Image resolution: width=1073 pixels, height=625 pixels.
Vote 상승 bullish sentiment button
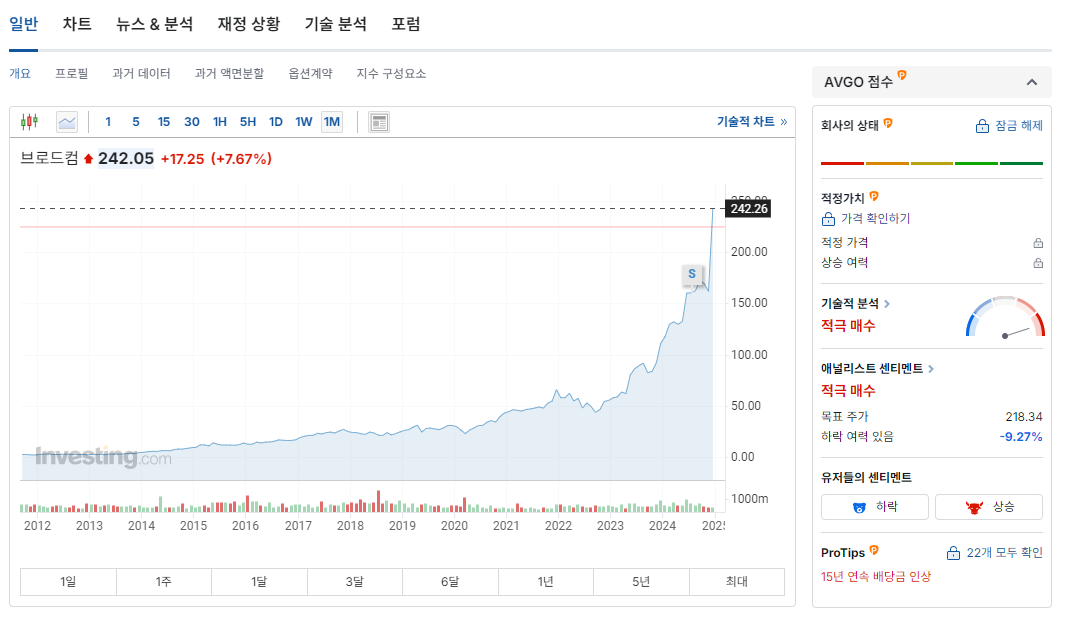tap(989, 507)
